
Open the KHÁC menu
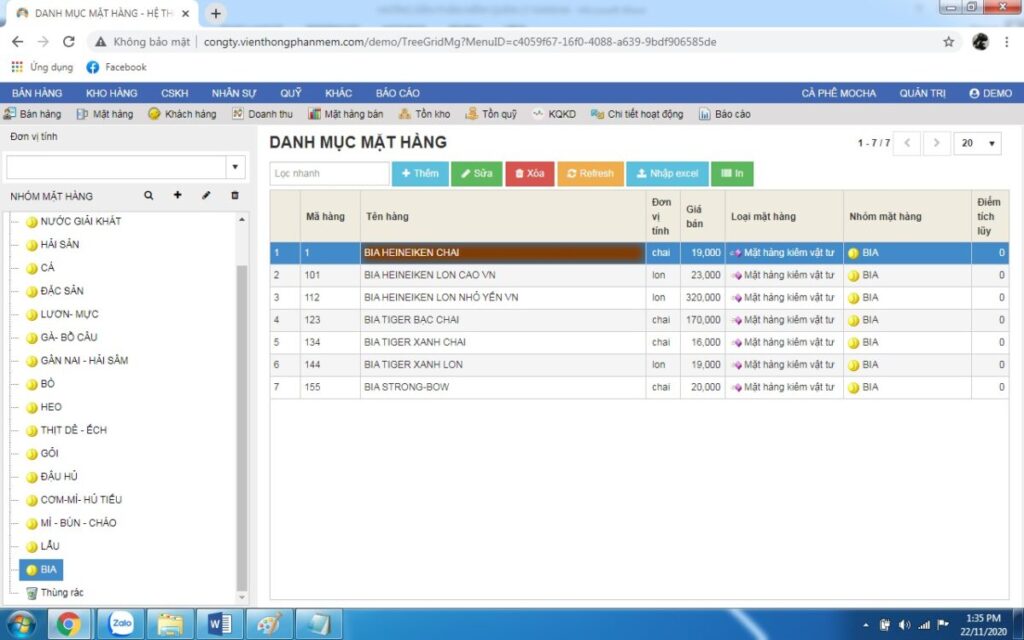pos(338,93)
